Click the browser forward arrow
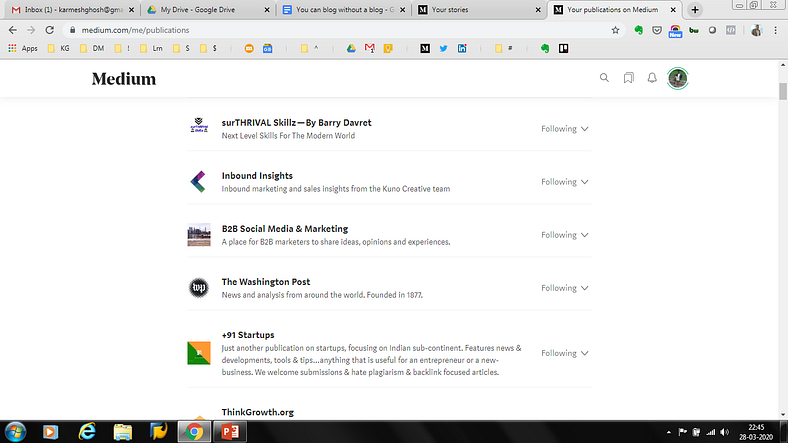This screenshot has width=788, height=443. click(31, 30)
